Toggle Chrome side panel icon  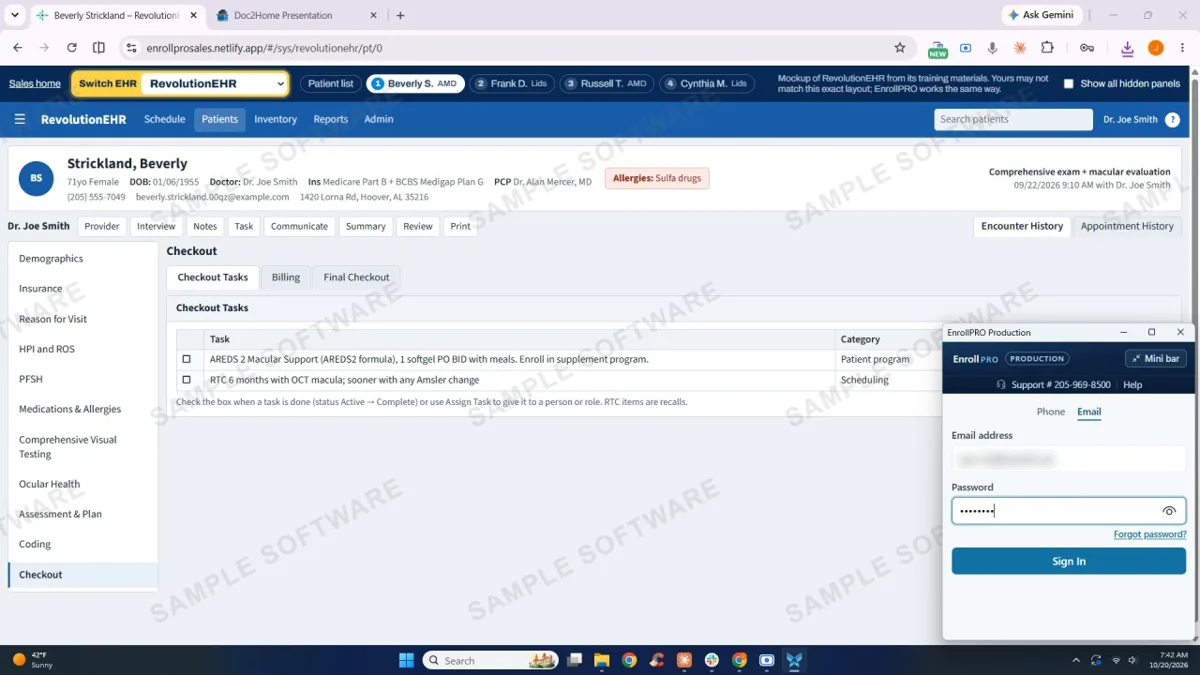click(x=99, y=47)
